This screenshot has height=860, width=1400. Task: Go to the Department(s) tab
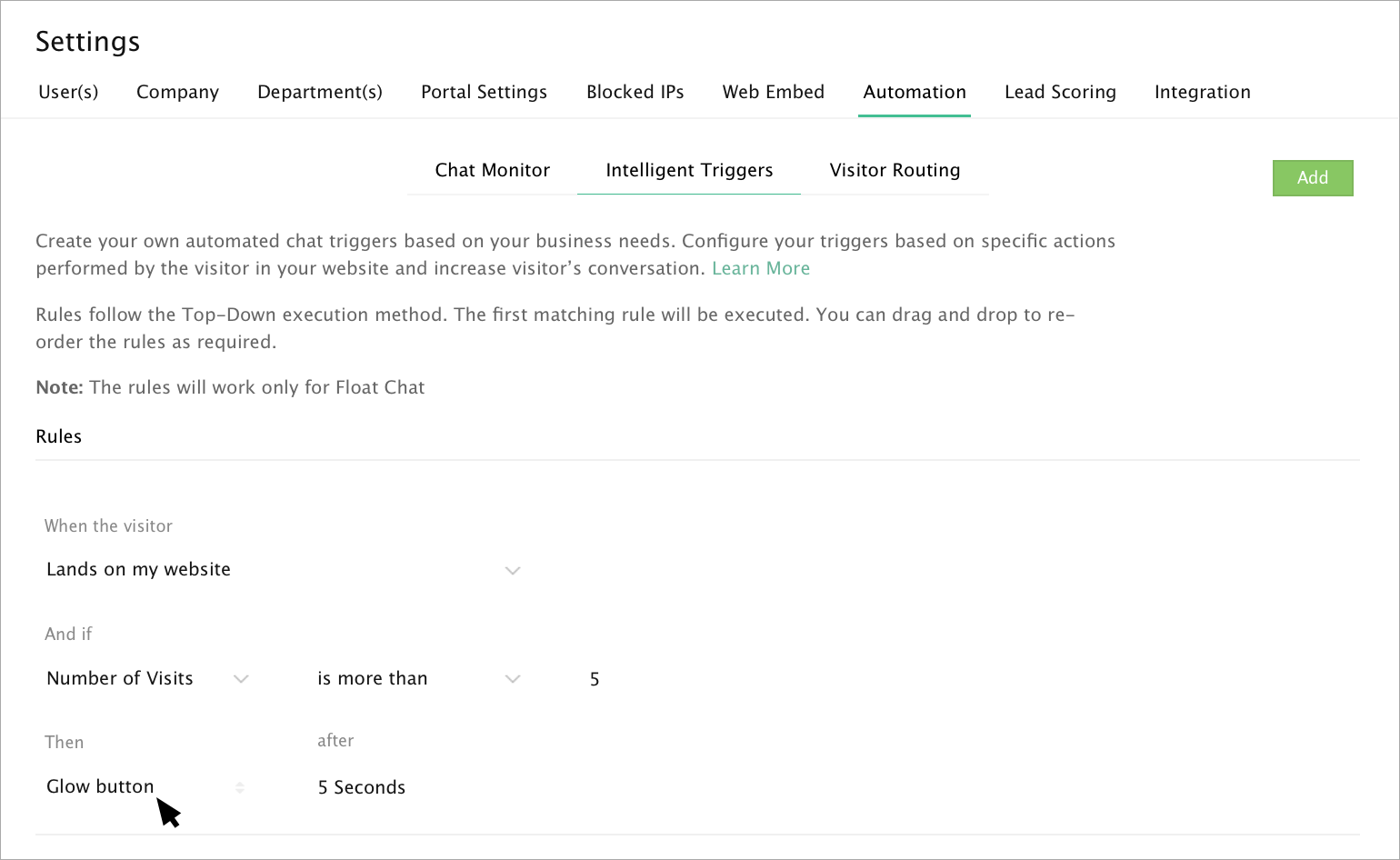pos(320,92)
